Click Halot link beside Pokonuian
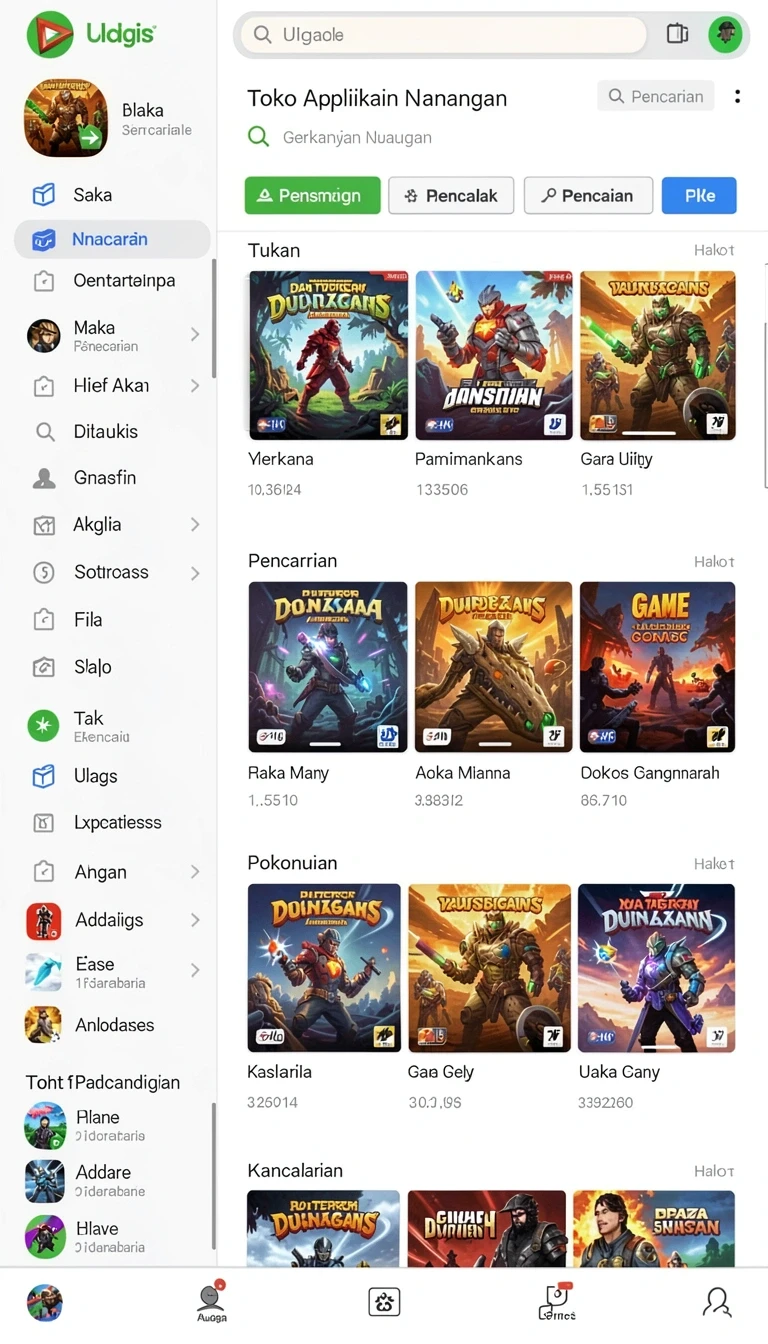 [x=714, y=863]
